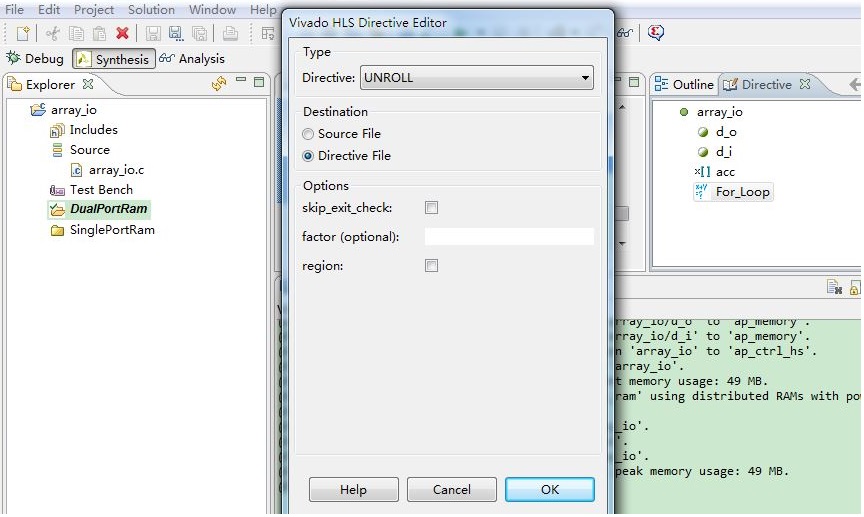Click the New Project toolbar icon
Screen dimensions: 864x517
click(23, 34)
